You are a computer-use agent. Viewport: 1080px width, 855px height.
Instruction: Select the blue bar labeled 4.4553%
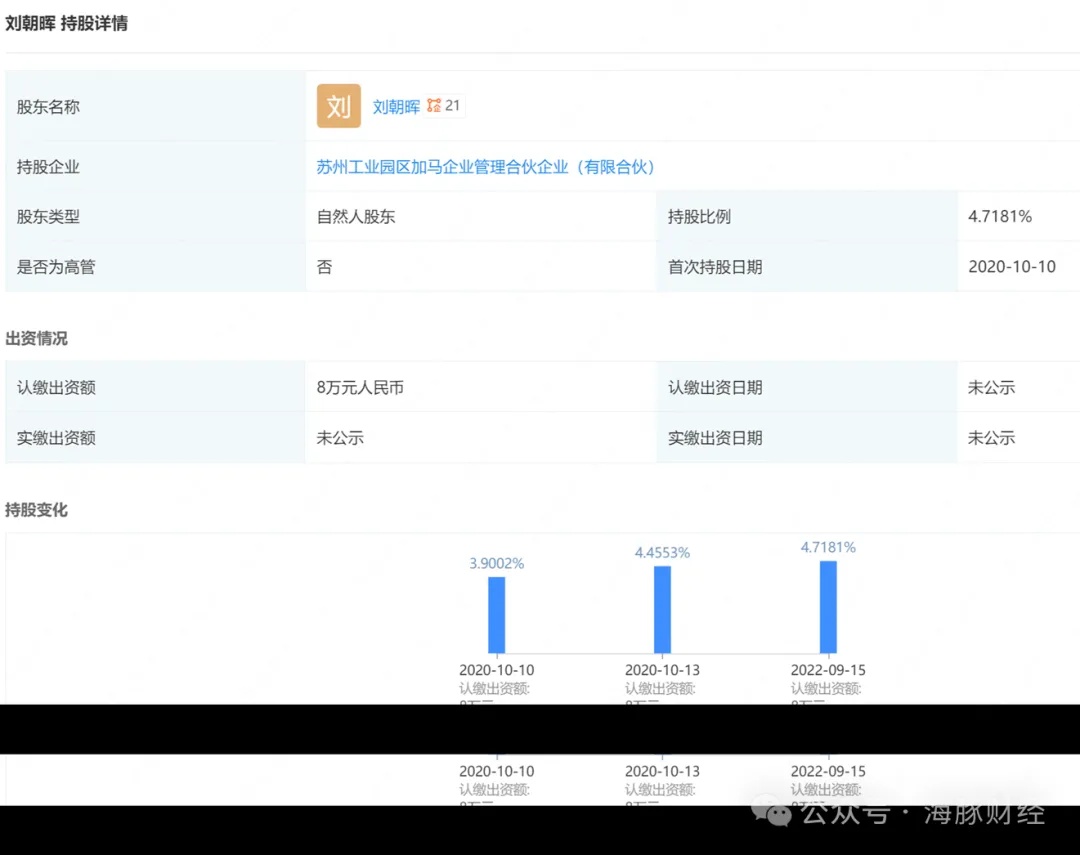coord(662,609)
